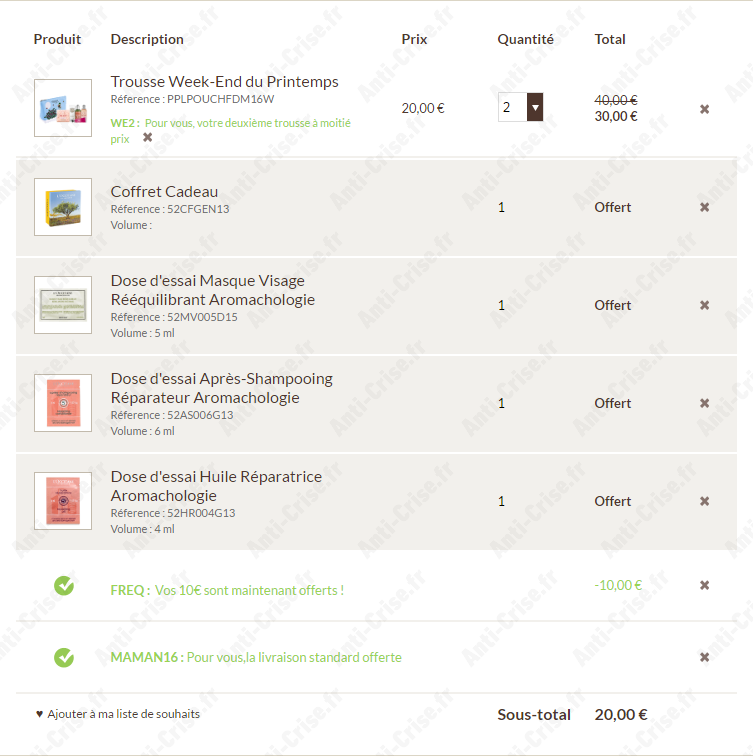The height and width of the screenshot is (756, 753).
Task: Remove the MAMAN16 free delivery code
Action: (x=704, y=657)
